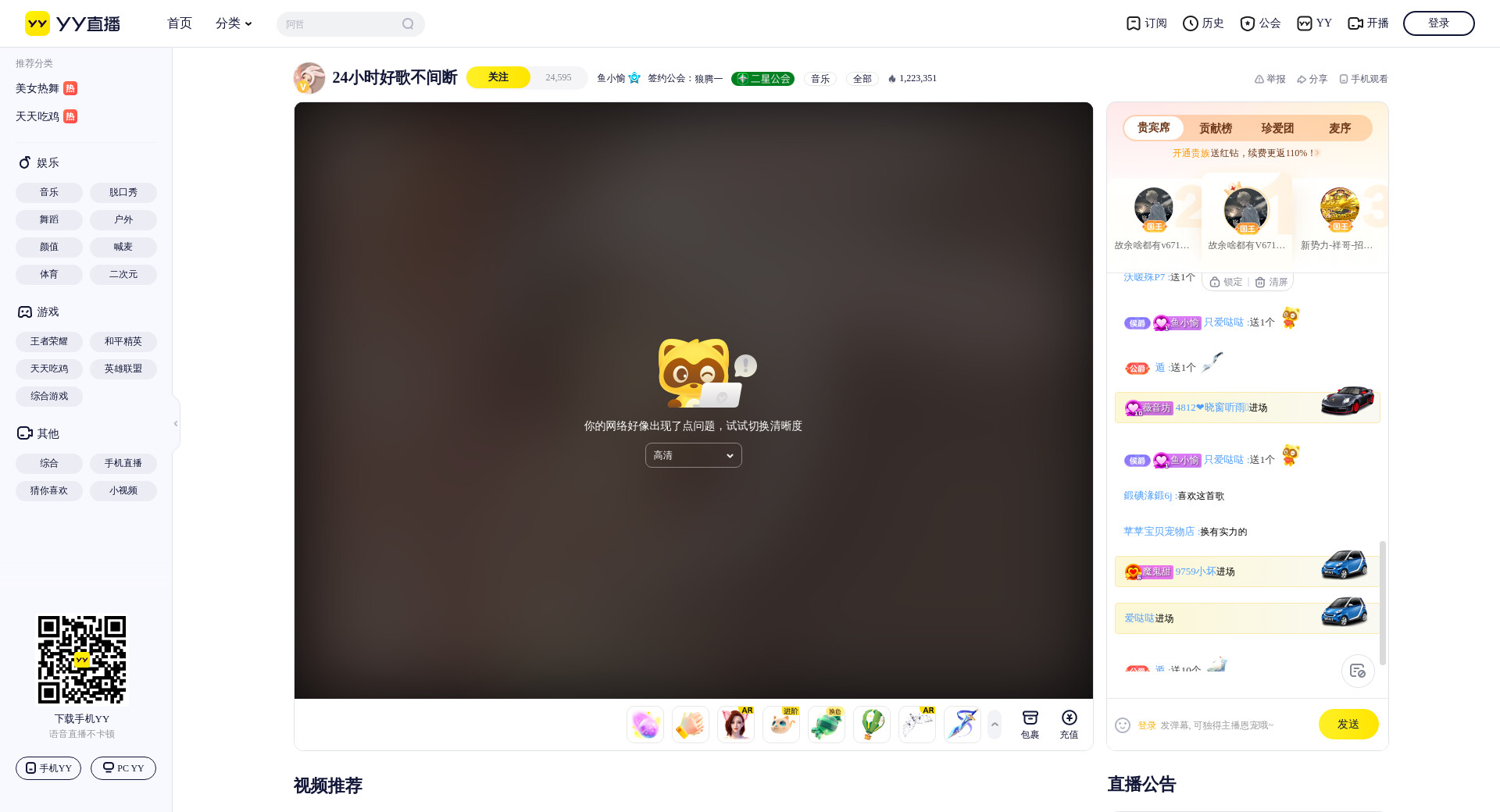Screen dimensions: 1500x812
Task: Open 订阅 subscriptions icon
Action: click(1133, 23)
